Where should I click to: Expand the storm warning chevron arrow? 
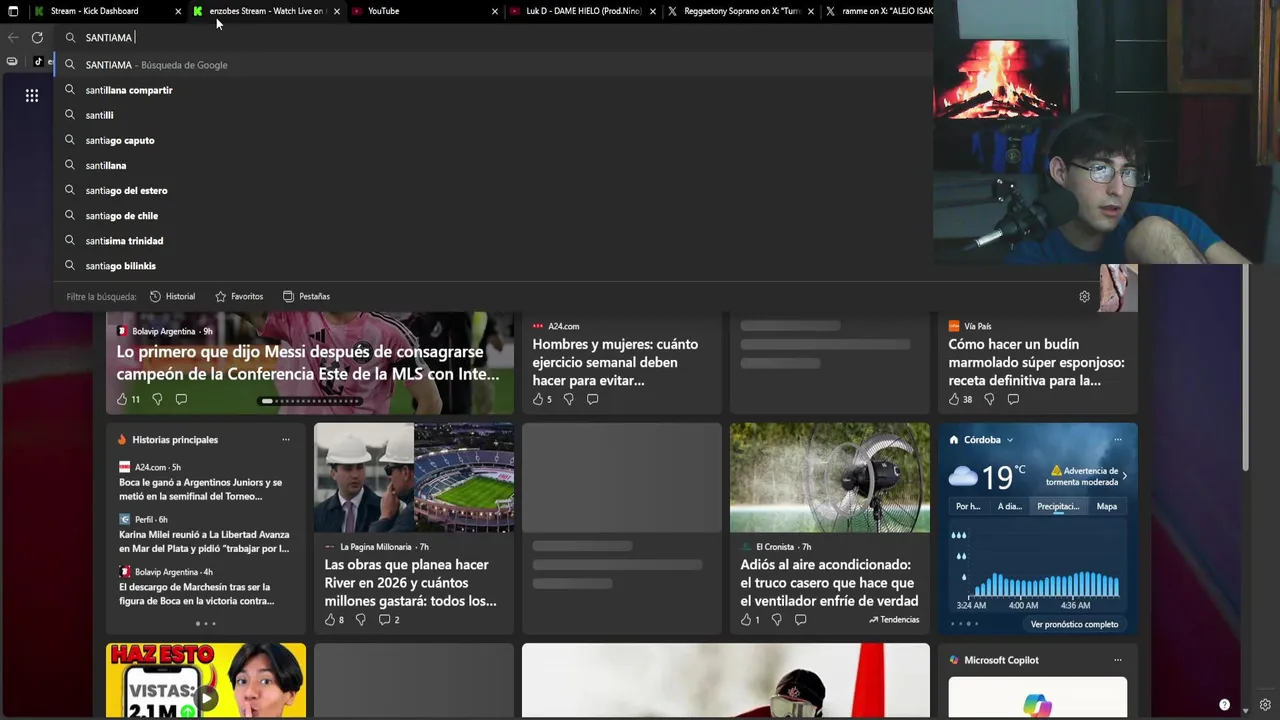click(x=1124, y=476)
